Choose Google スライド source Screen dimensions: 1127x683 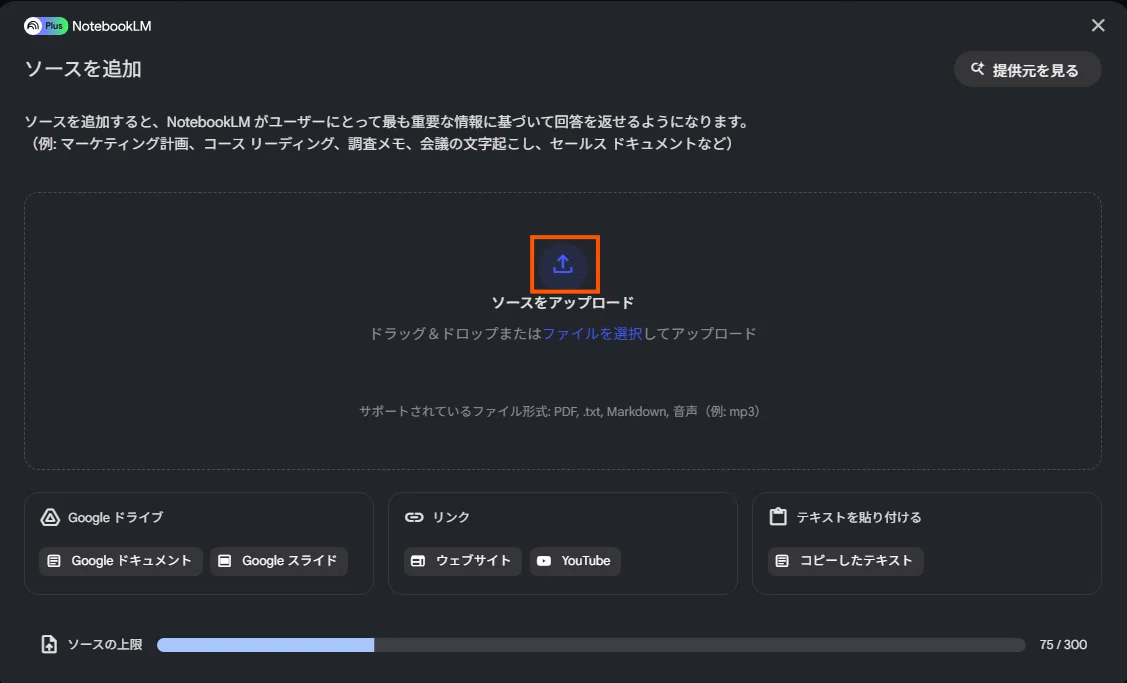(x=279, y=561)
